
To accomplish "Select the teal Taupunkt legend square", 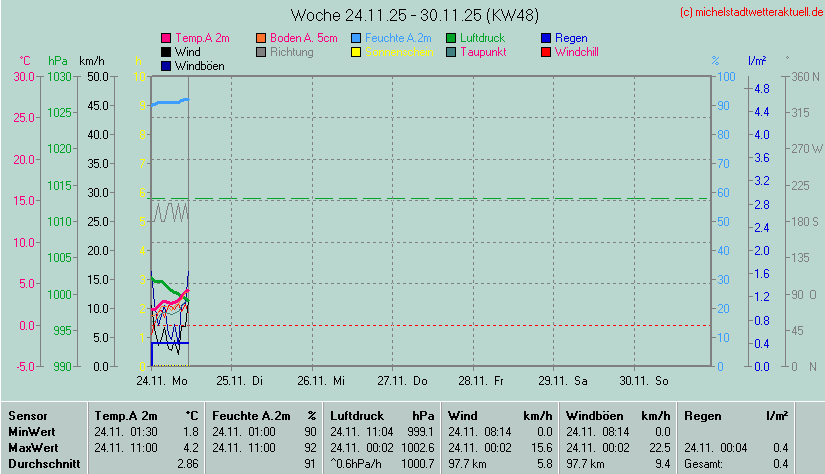I will click(451, 52).
